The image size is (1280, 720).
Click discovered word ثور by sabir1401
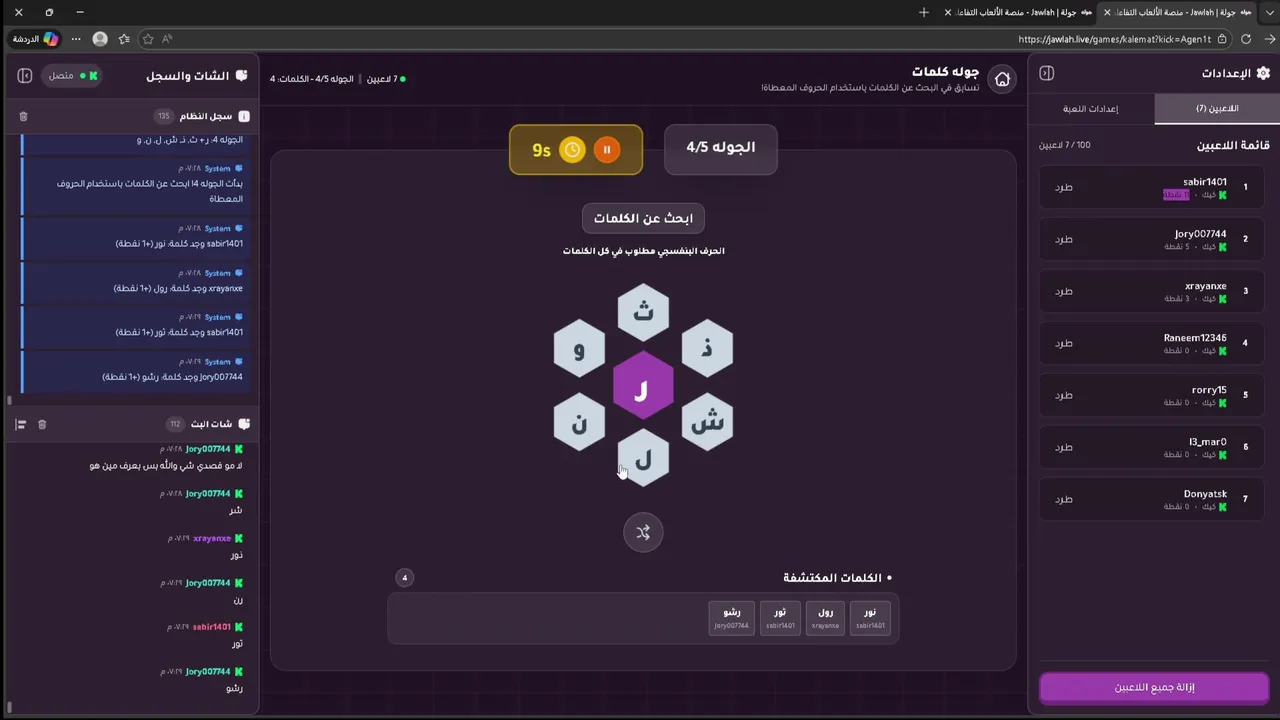(x=780, y=618)
